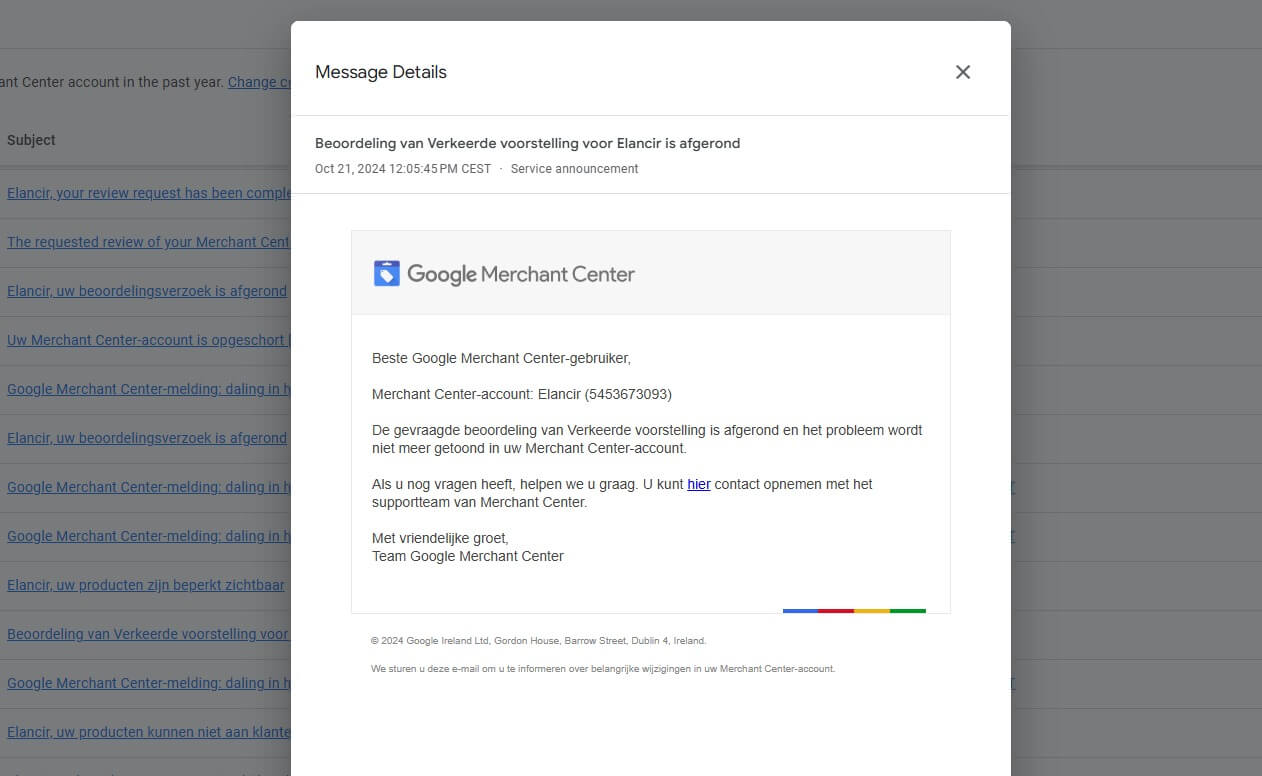Click the Google Ireland Ltd address footer

(x=538, y=641)
